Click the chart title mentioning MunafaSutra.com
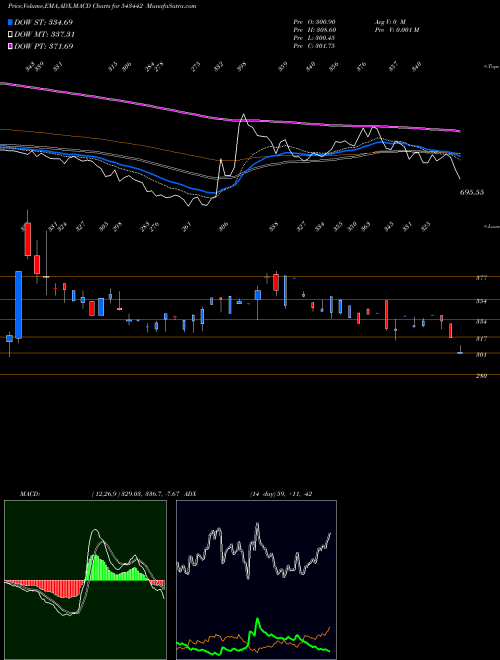Viewport: 500px width, 660px height. 102,6
